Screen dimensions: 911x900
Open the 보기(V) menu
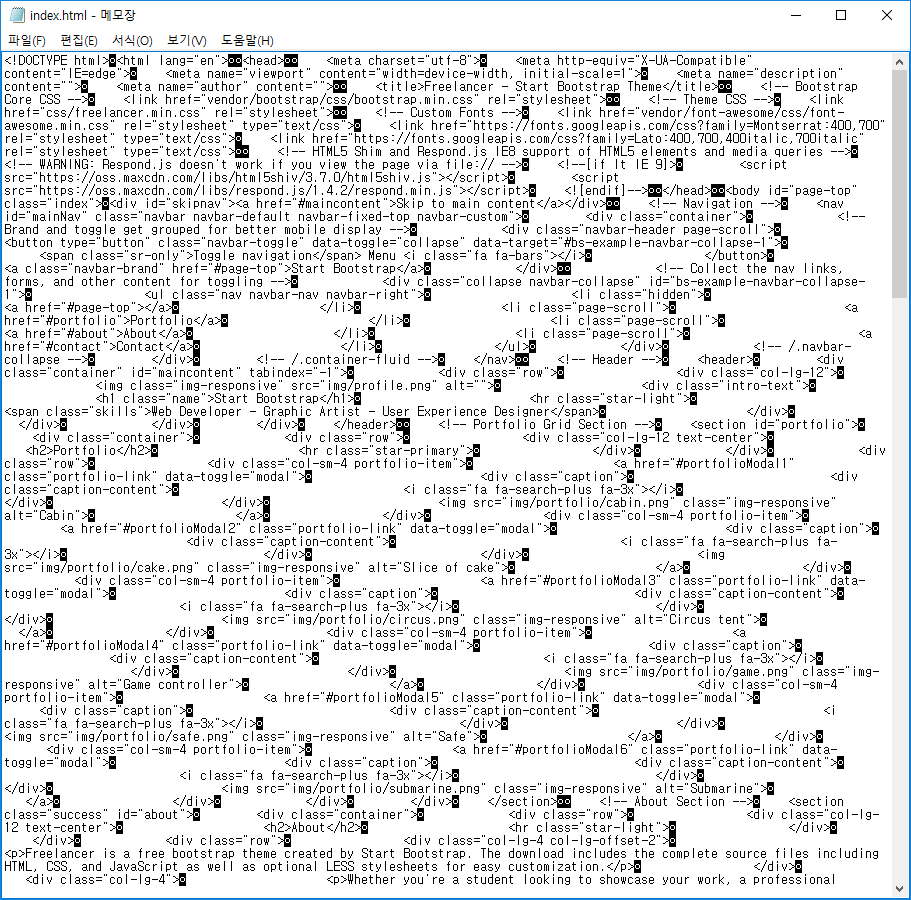tap(186, 40)
